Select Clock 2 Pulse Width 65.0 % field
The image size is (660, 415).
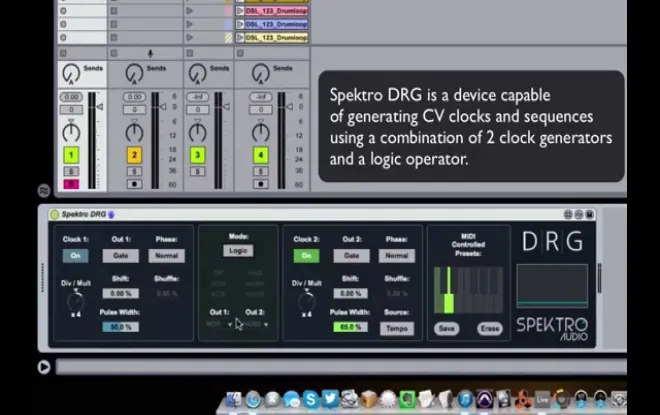[x=350, y=327]
